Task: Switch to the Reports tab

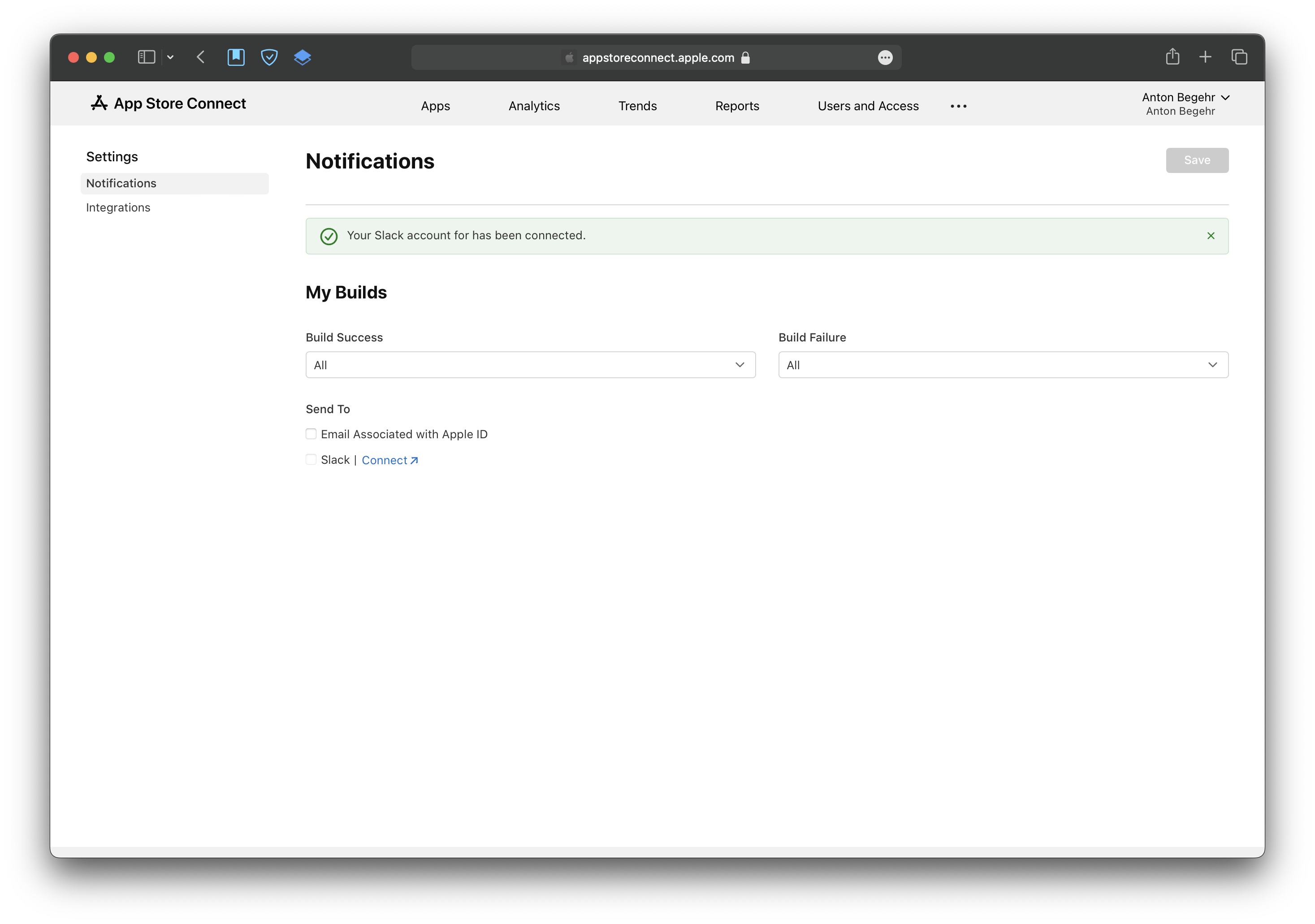Action: coord(737,106)
